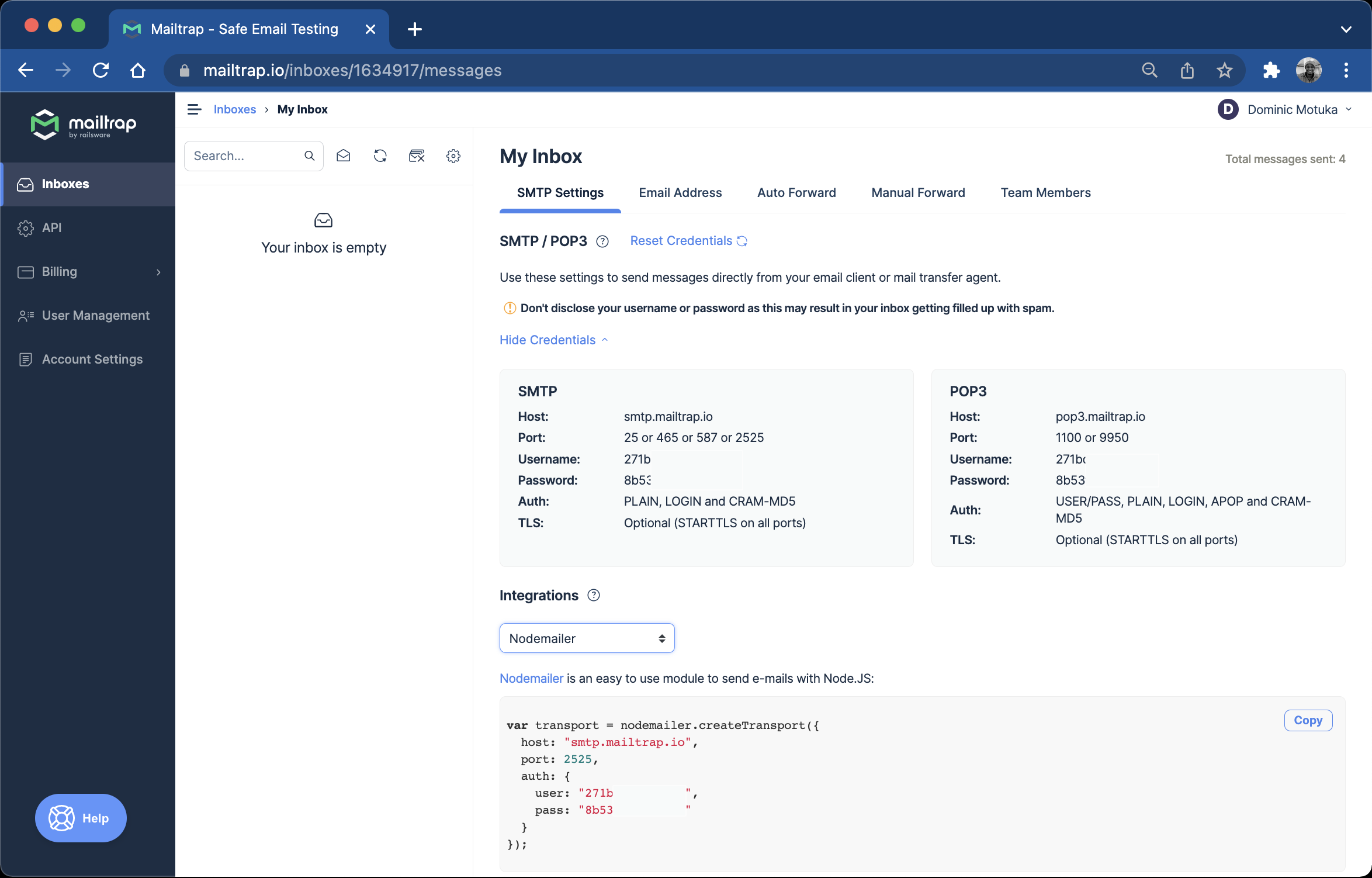
Task: Open Account Settings from sidebar
Action: tap(92, 359)
